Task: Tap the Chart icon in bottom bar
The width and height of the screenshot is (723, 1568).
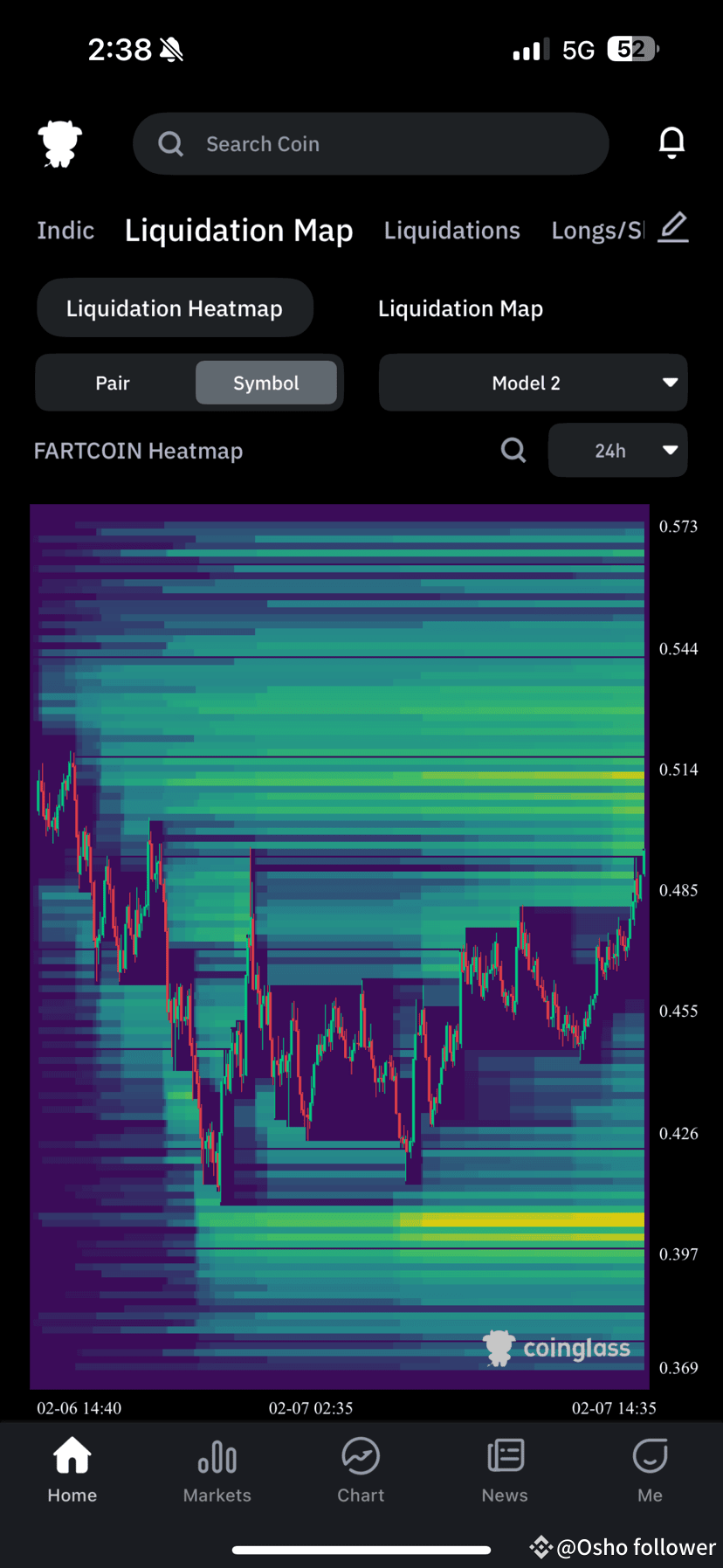Action: [361, 1455]
